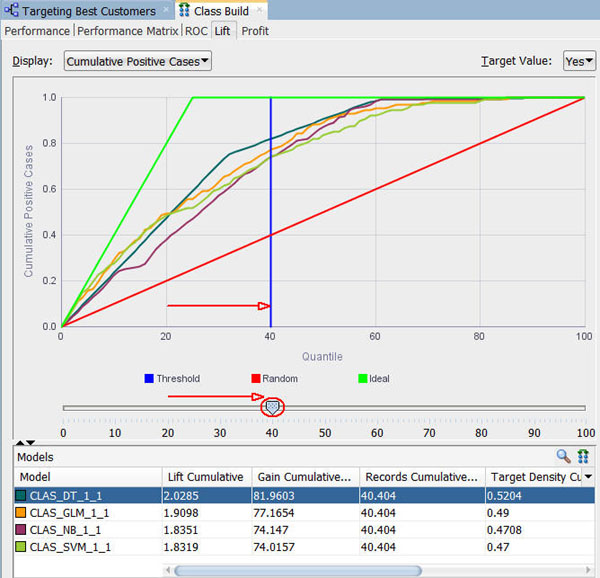Click the right scroll arrow of table scrollbar

[x=589, y=570]
